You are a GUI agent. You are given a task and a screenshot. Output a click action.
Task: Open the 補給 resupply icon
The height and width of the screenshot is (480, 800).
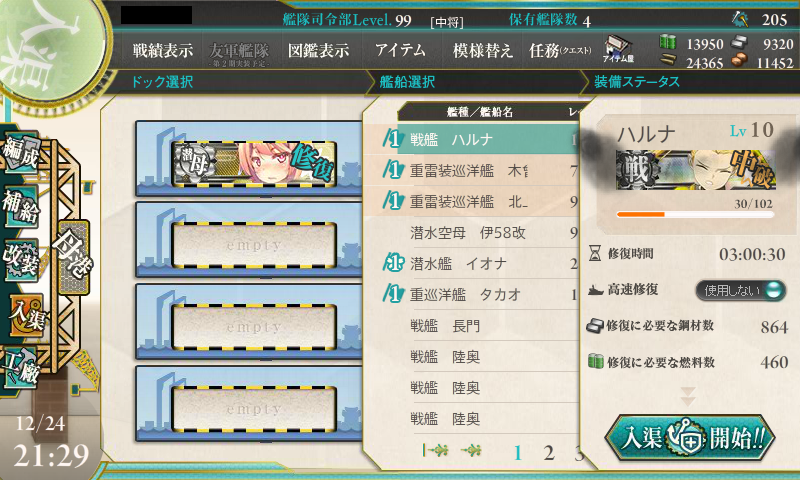21,206
